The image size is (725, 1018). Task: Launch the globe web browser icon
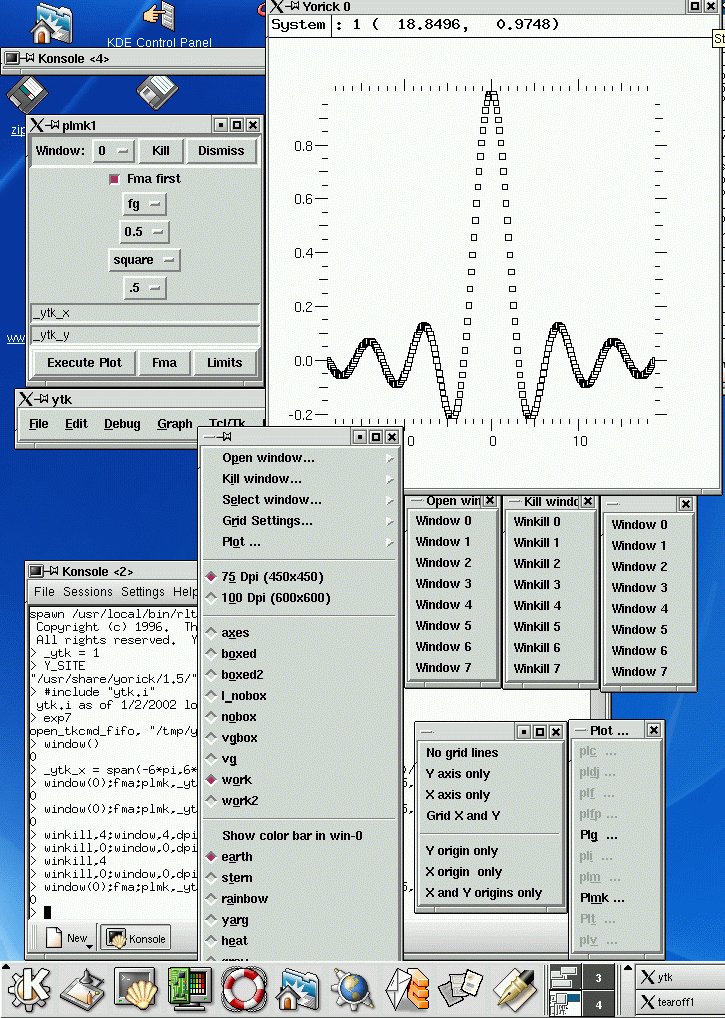tap(352, 988)
